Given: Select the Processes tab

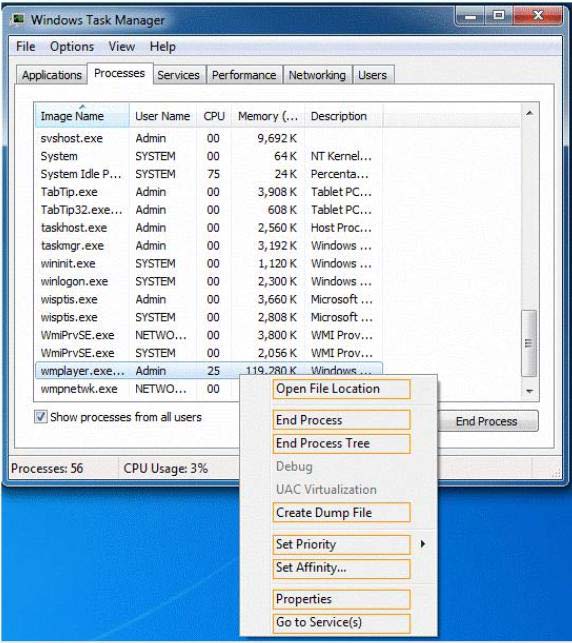Looking at the screenshot, I should (119, 73).
